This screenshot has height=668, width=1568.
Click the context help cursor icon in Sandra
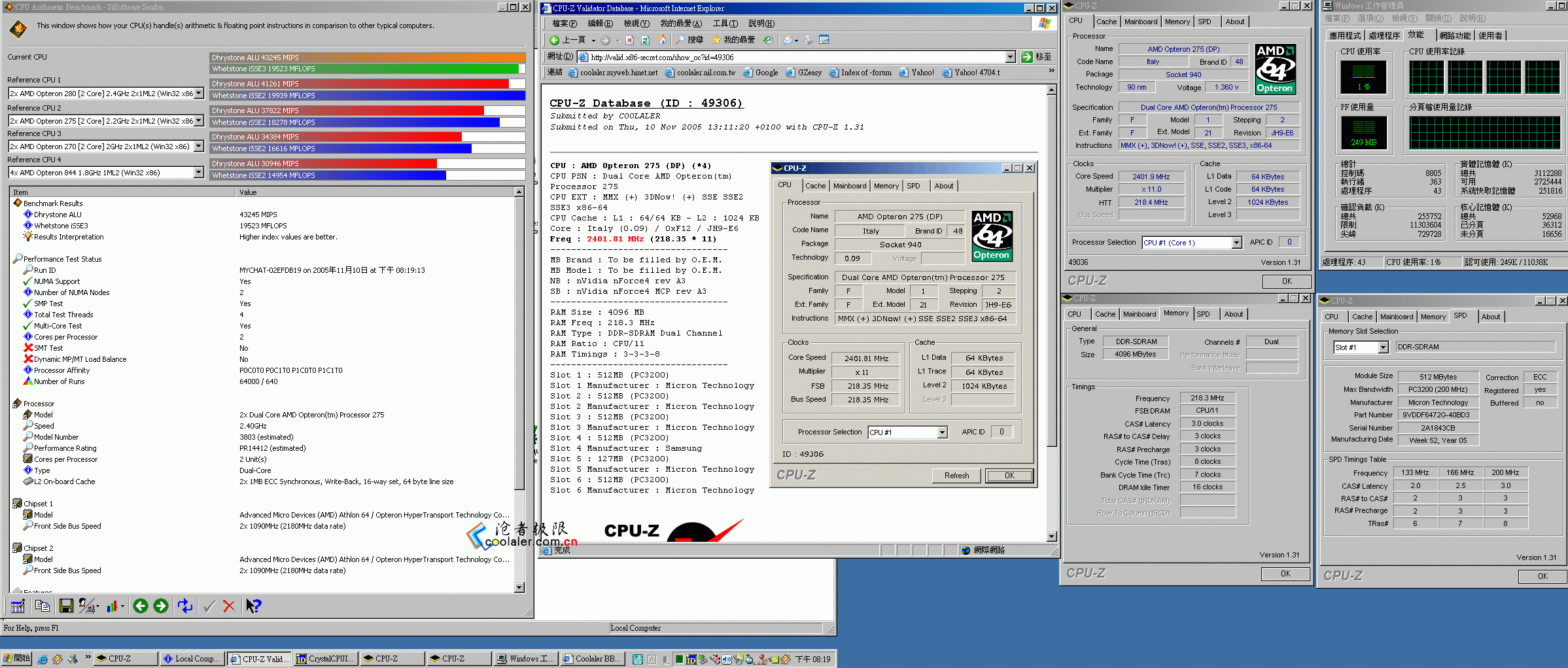(x=253, y=606)
